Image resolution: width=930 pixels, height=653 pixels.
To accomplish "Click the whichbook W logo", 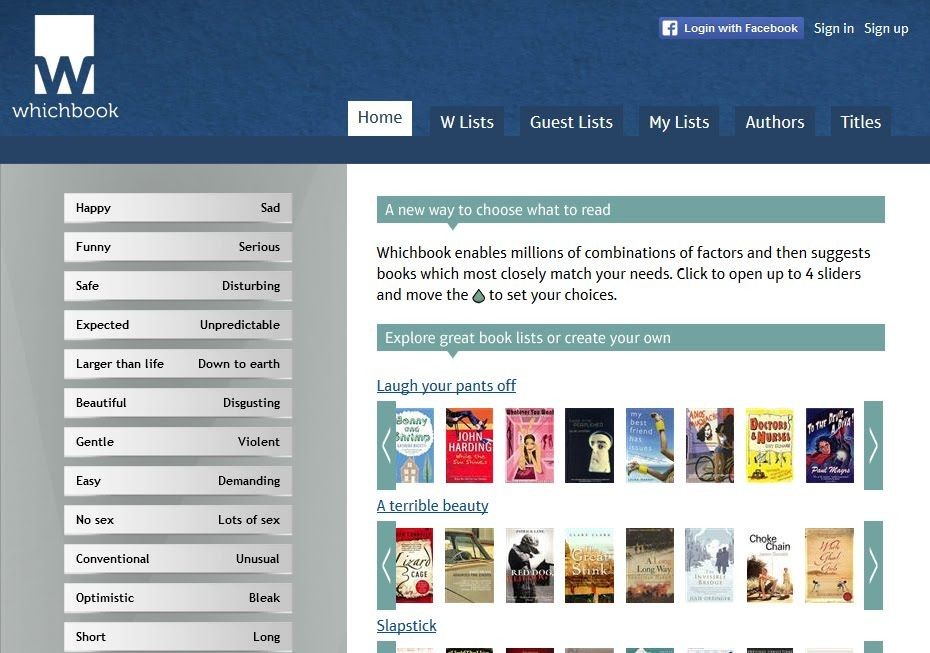I will (x=65, y=67).
